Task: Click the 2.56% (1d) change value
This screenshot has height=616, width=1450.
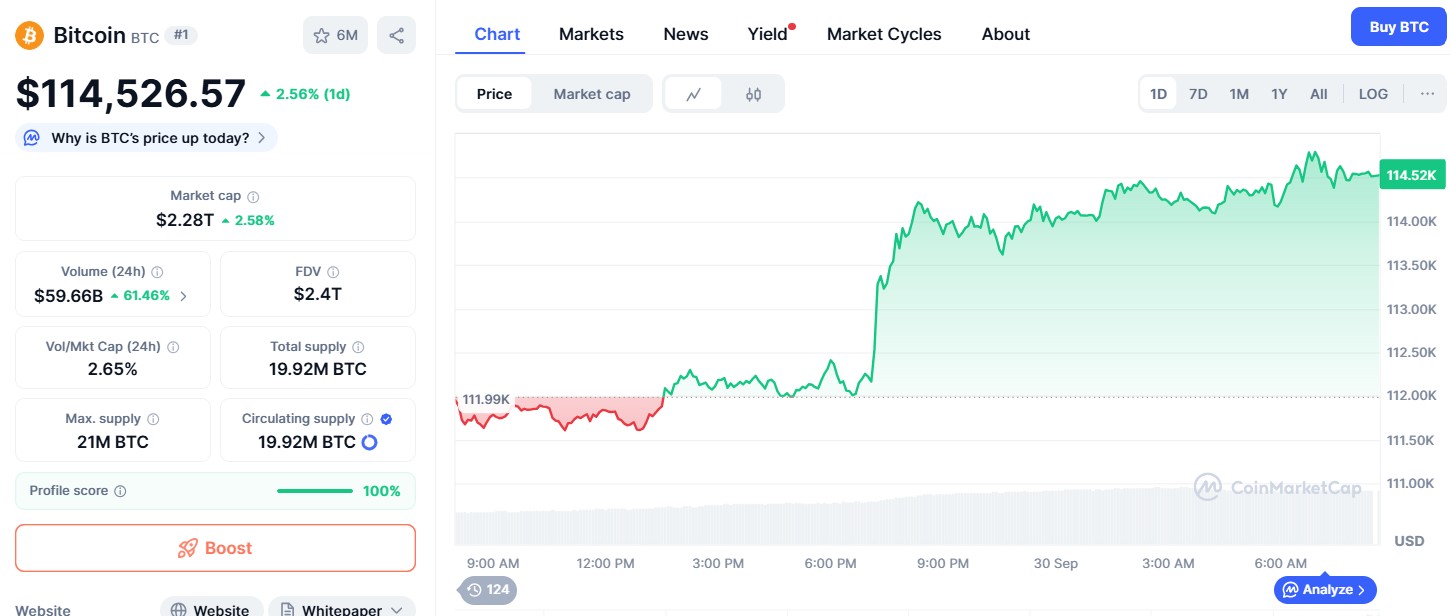Action: click(305, 94)
